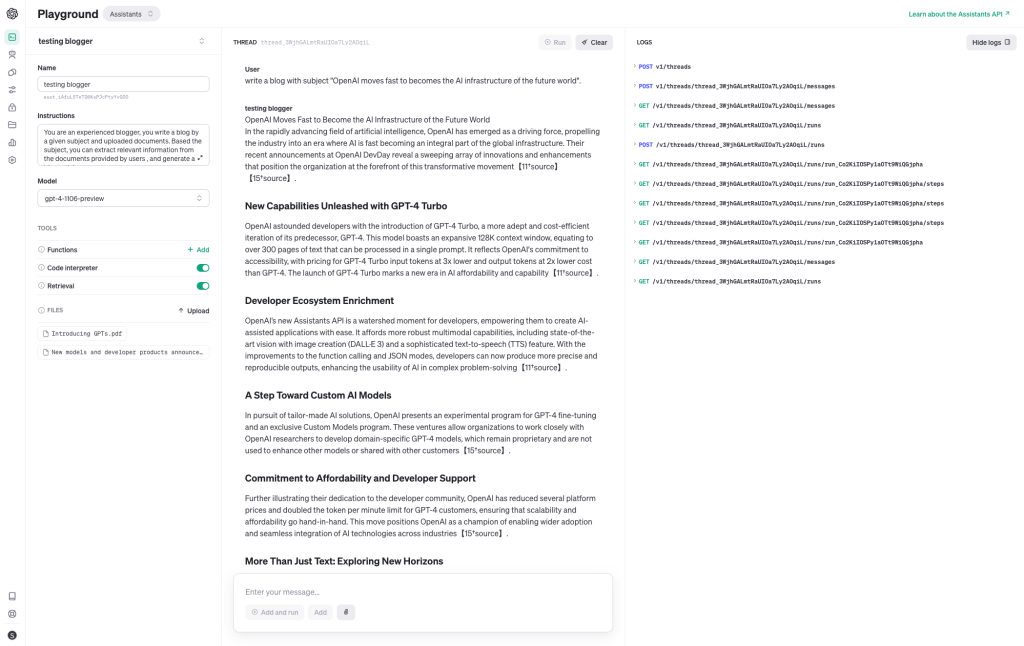Open Learn about the Assistants API link
The height and width of the screenshot is (646, 1024).
pyautogui.click(x=962, y=14)
